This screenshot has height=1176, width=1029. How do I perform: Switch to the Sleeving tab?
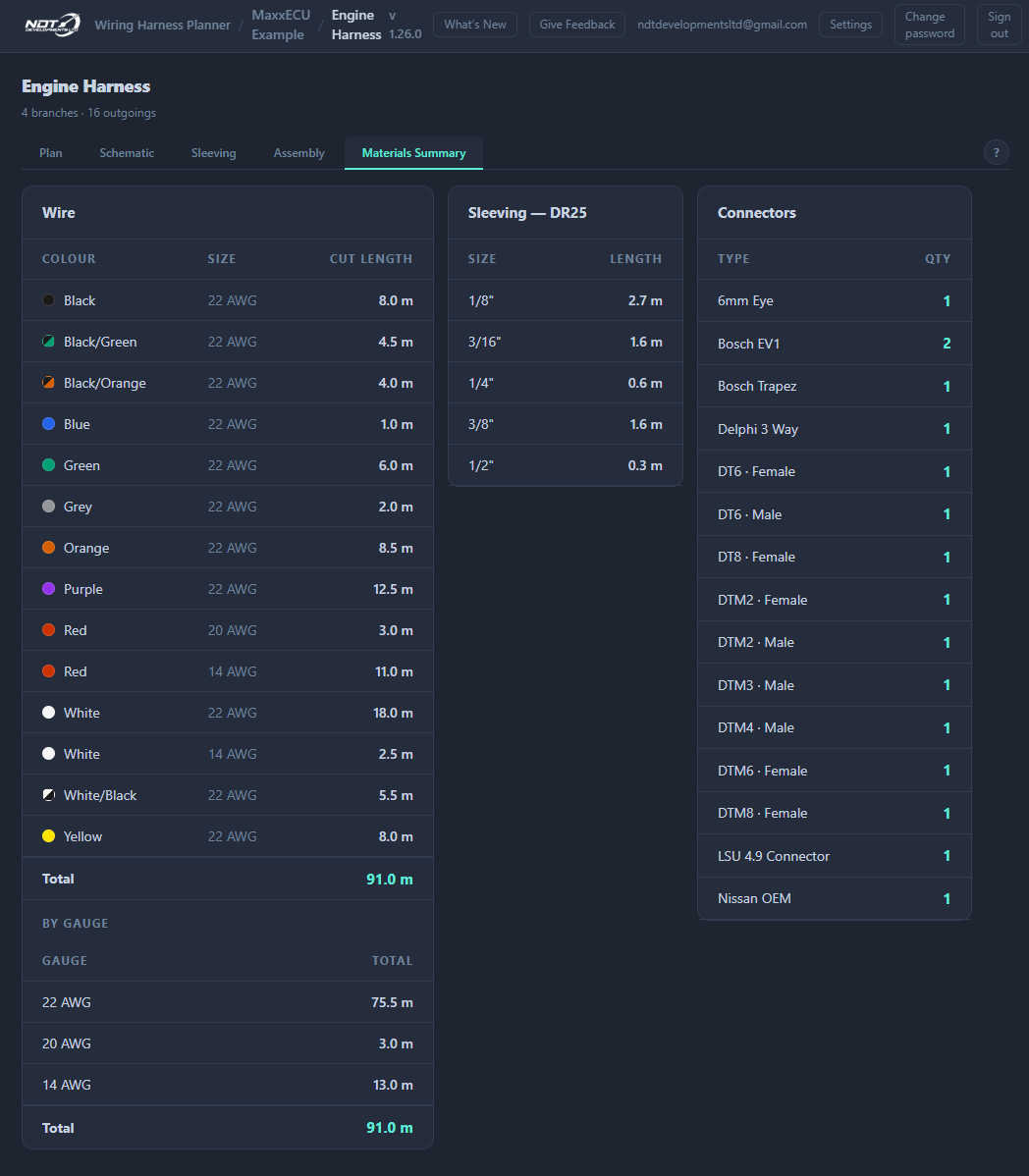pos(214,153)
